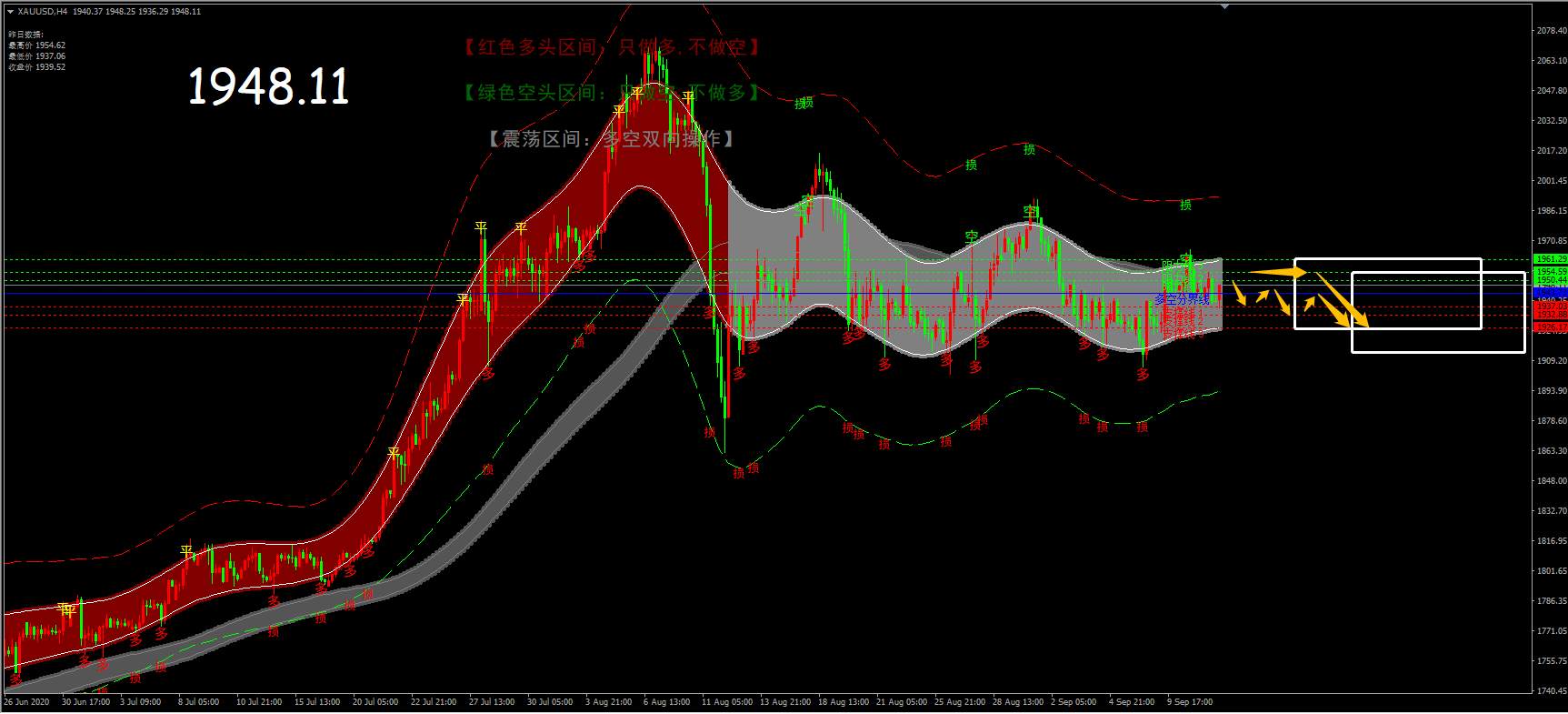This screenshot has width=1568, height=714.
Task: Click the green 1961.29 price tag
Action: point(1551,259)
